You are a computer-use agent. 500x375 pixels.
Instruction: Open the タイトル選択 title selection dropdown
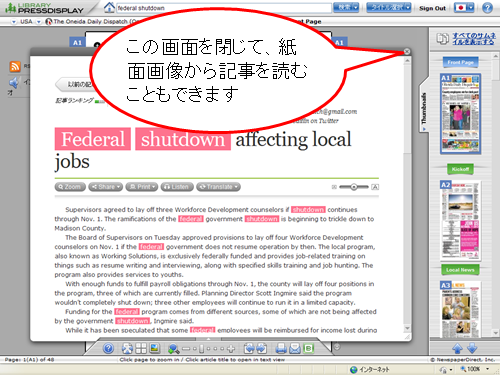pyautogui.click(x=389, y=7)
